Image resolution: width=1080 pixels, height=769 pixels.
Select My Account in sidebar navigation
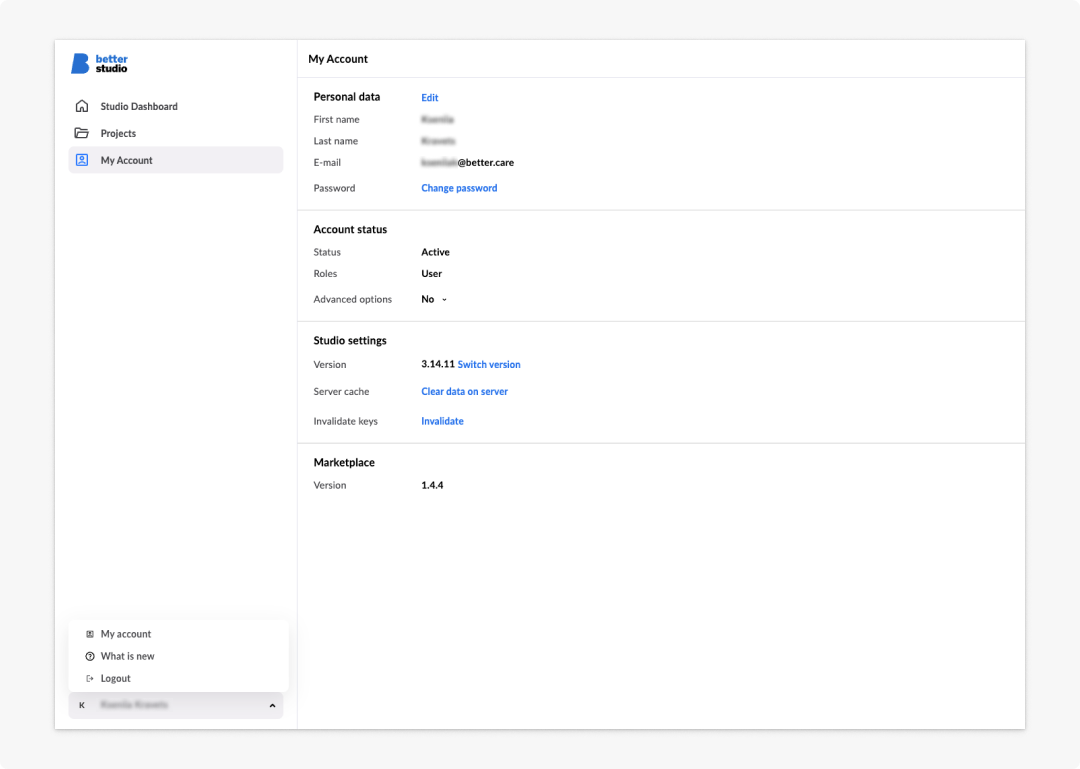[176, 160]
